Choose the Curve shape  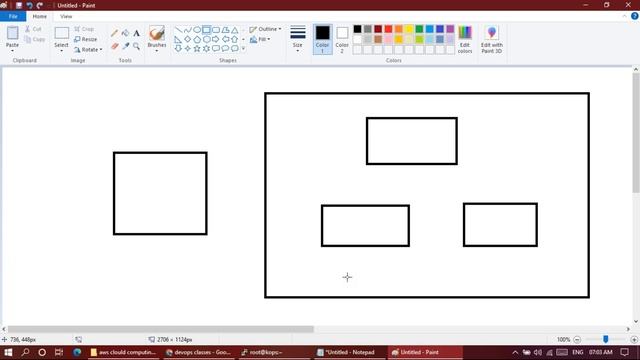pos(188,30)
